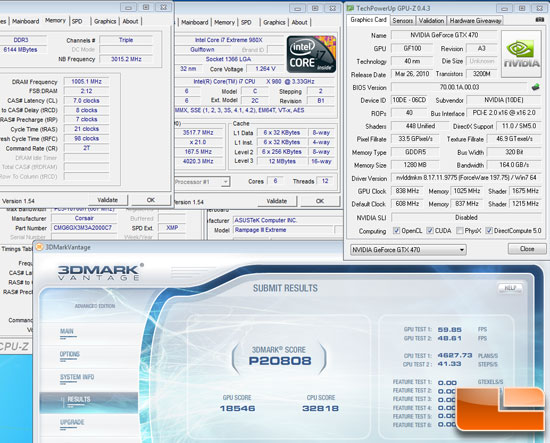The image size is (550, 443).
Task: Switch to the Validation tab in GPU-Z
Action: 431,21
